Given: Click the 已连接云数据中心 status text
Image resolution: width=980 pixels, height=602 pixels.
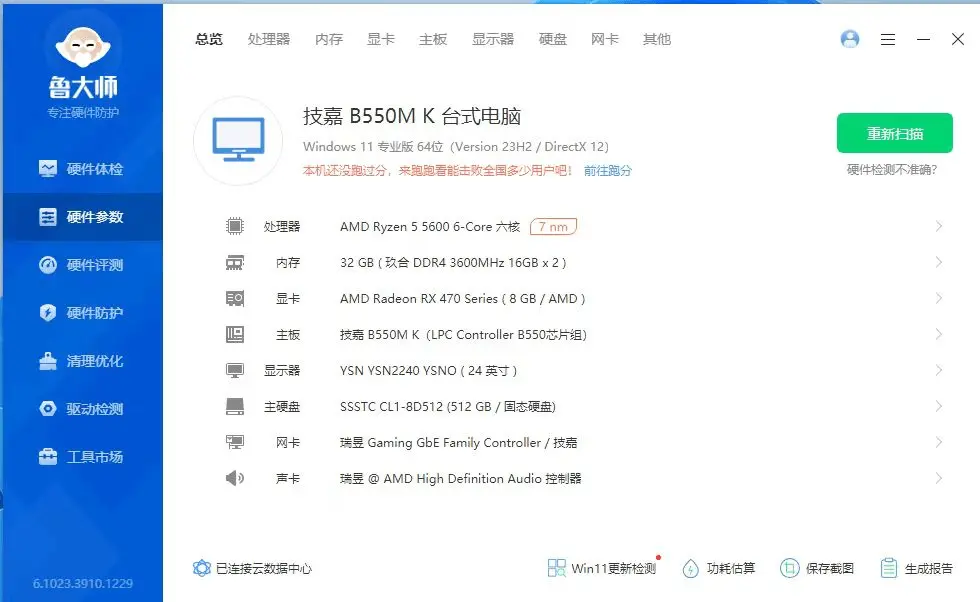Looking at the screenshot, I should pos(264,568).
